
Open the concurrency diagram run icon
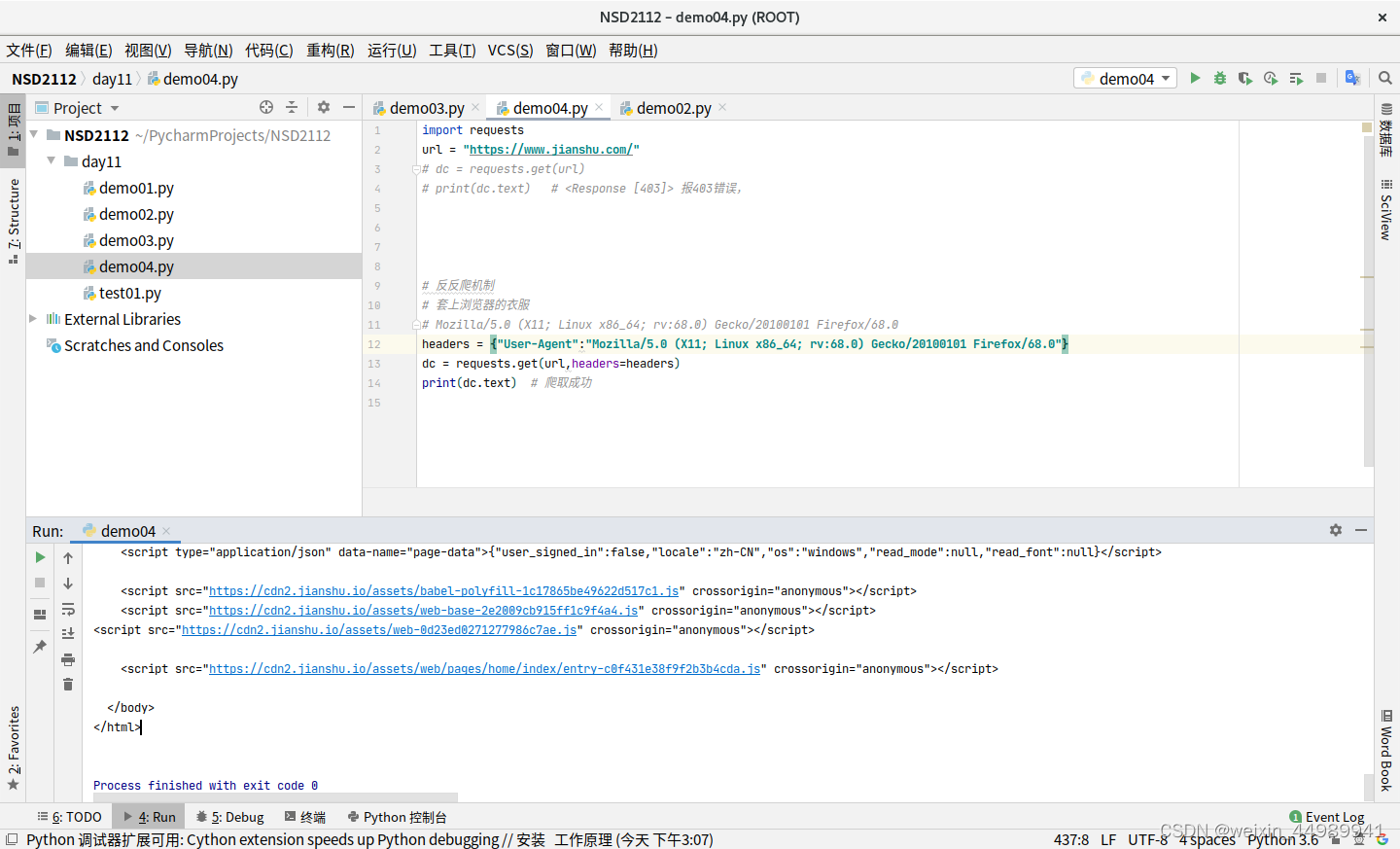click(x=1296, y=78)
